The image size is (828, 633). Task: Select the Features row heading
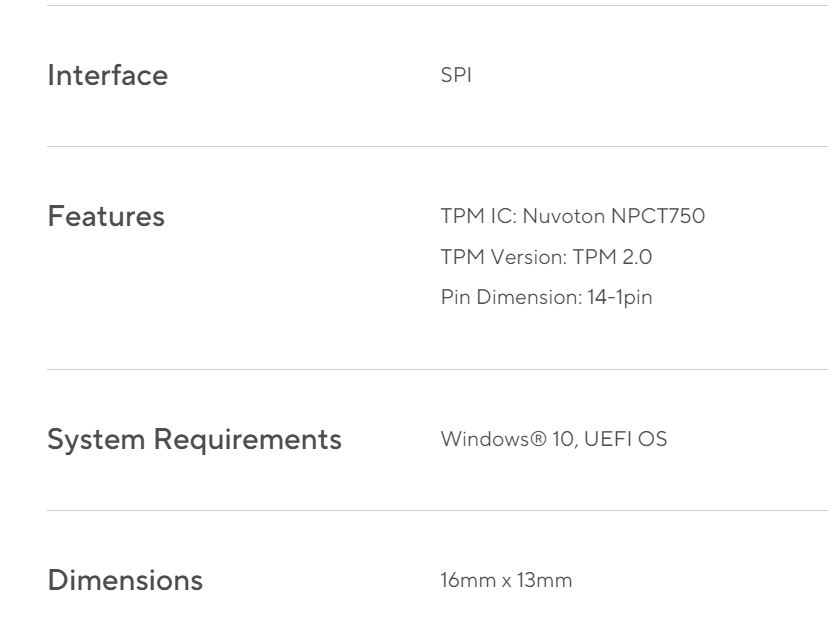106,217
